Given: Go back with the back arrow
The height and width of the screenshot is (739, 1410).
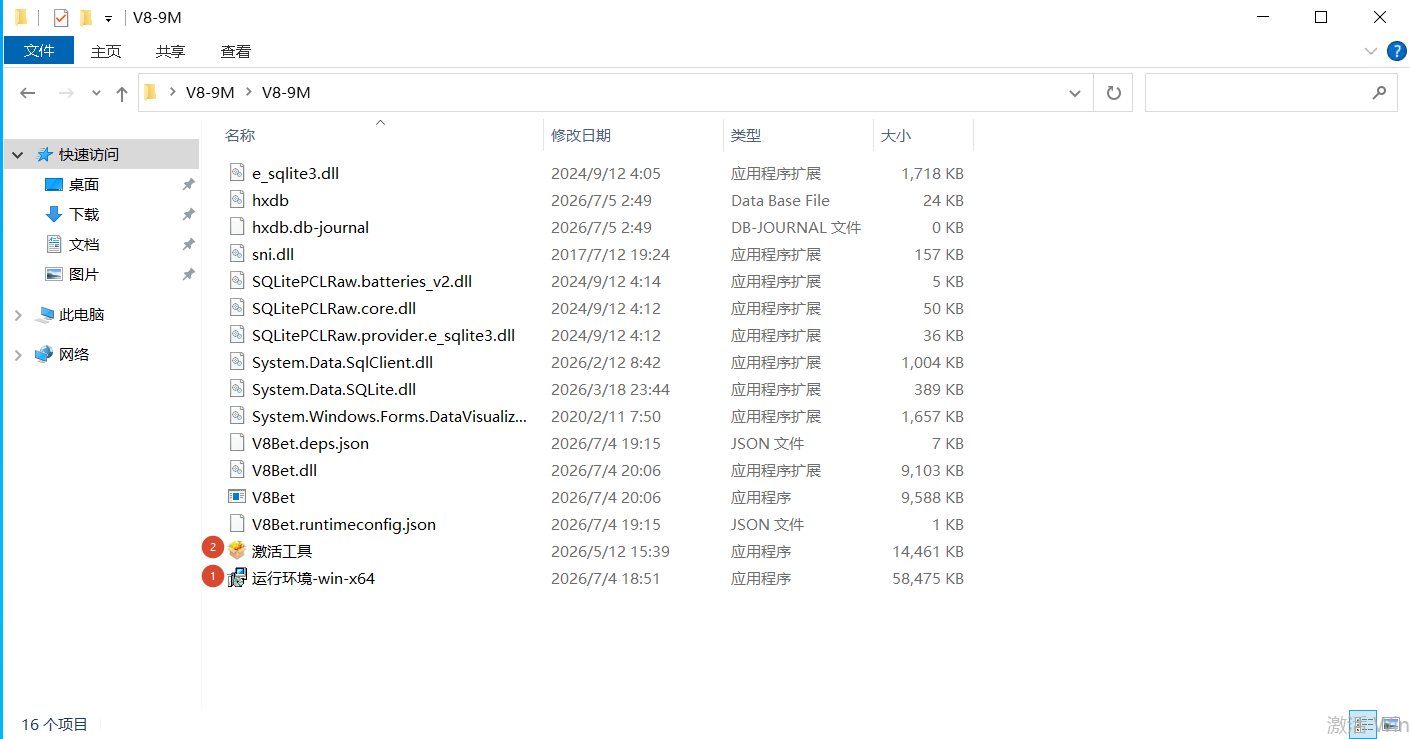Looking at the screenshot, I should pos(28,93).
